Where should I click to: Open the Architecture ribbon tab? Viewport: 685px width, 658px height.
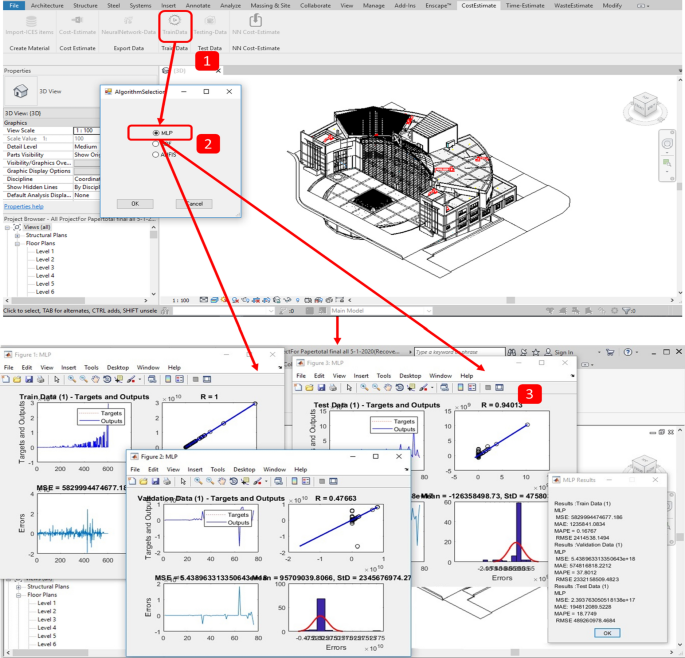pos(47,5)
